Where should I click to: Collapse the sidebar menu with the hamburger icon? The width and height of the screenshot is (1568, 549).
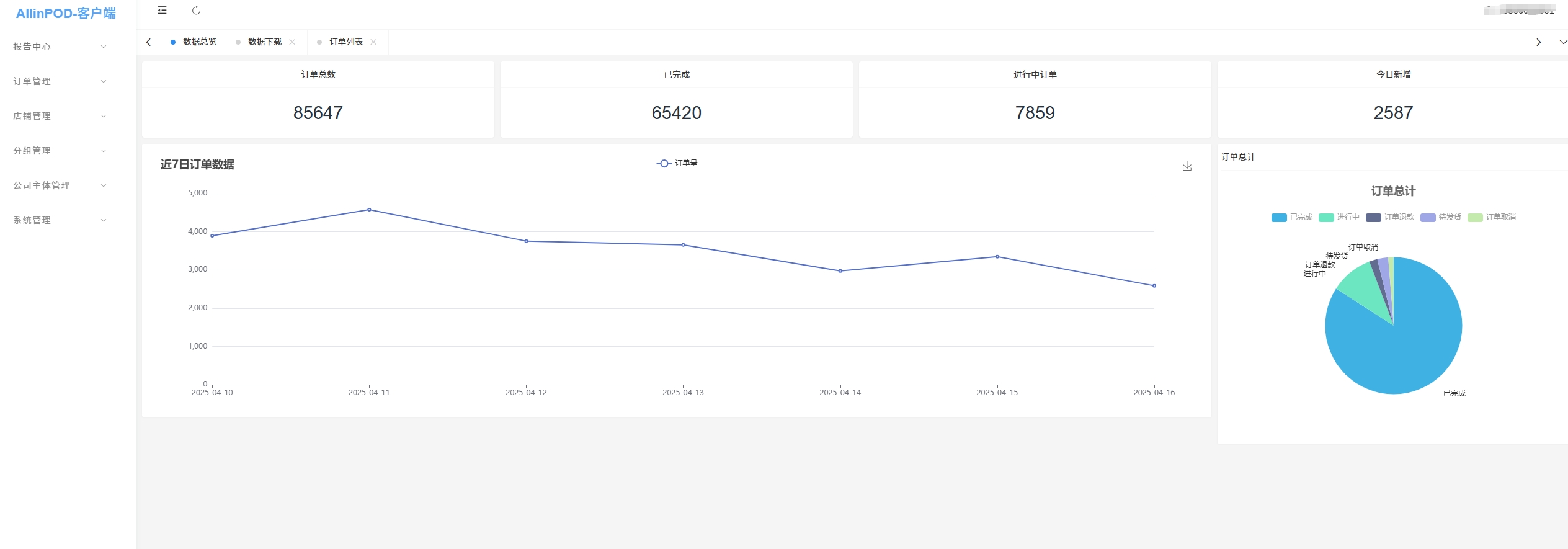point(162,11)
